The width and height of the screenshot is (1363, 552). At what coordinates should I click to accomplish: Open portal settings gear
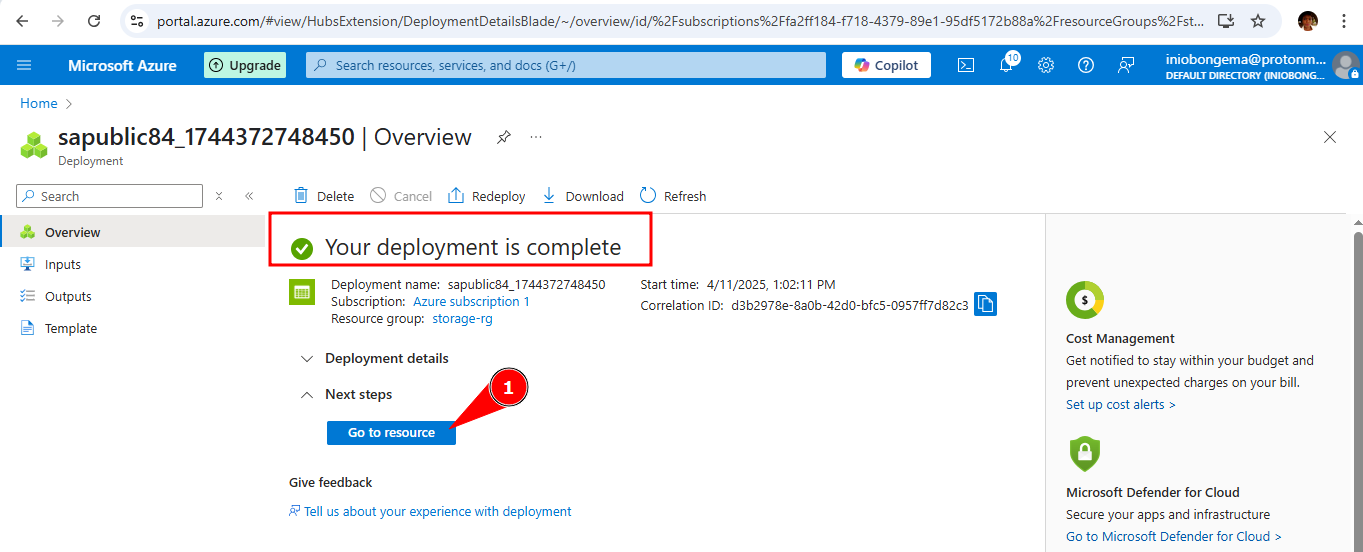pyautogui.click(x=1046, y=65)
